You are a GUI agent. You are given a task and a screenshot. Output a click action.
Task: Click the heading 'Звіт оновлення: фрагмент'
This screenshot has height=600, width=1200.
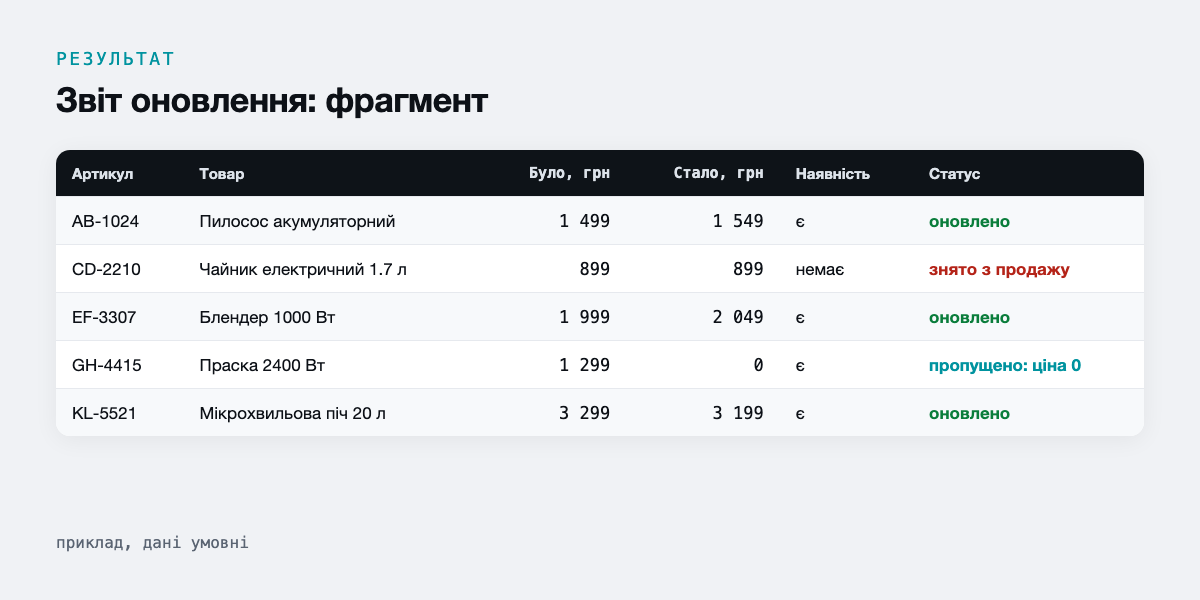tap(272, 101)
